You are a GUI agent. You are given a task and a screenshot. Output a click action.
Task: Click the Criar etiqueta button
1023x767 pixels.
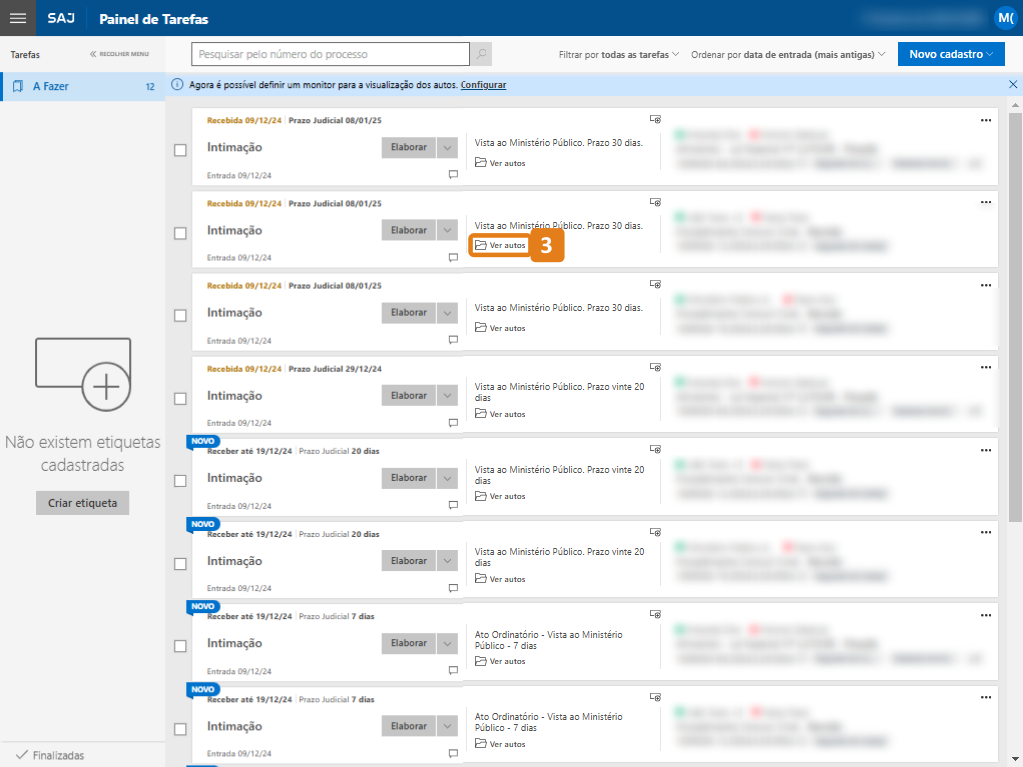coord(82,503)
